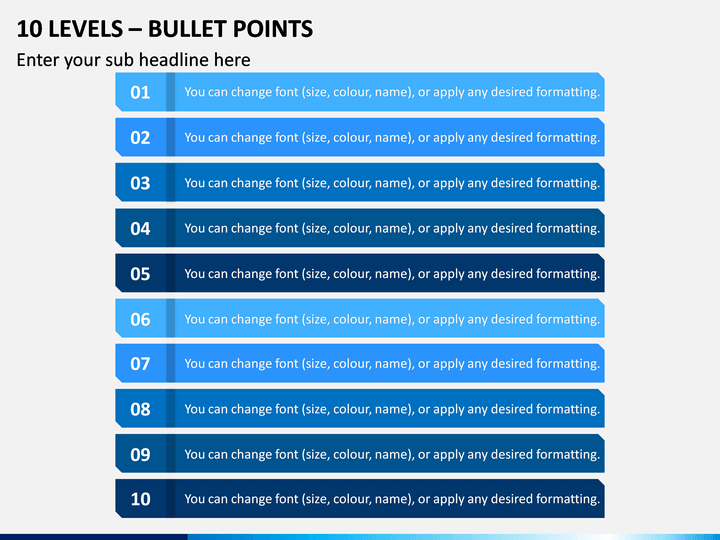Click the text in bullet row 05
Image resolution: width=720 pixels, height=540 pixels.
pos(392,274)
